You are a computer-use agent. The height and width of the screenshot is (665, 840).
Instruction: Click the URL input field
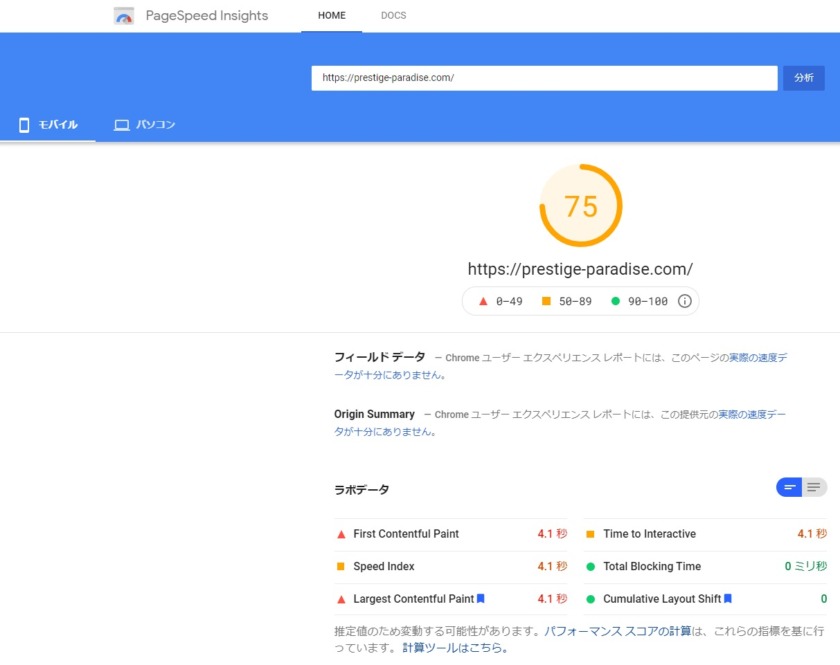[544, 78]
